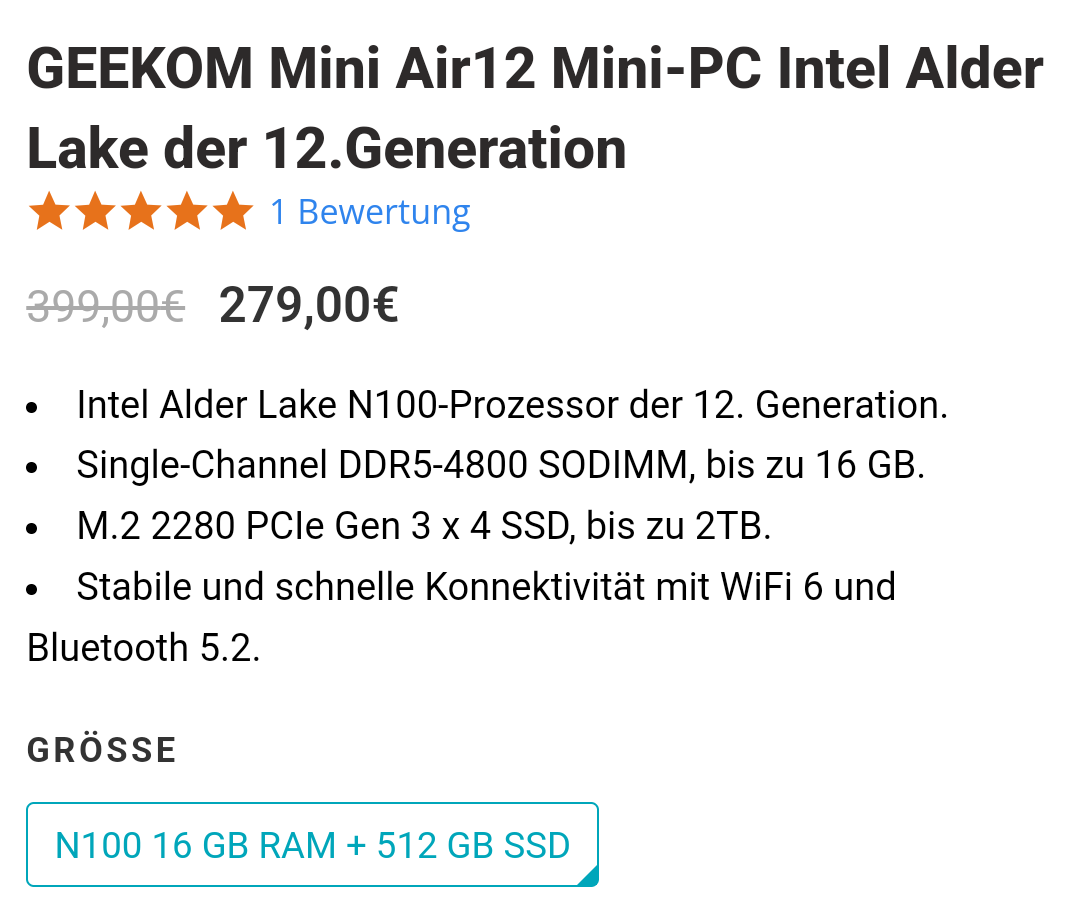
Task: Click the WiFi 6 bullet point text
Action: pos(486,586)
